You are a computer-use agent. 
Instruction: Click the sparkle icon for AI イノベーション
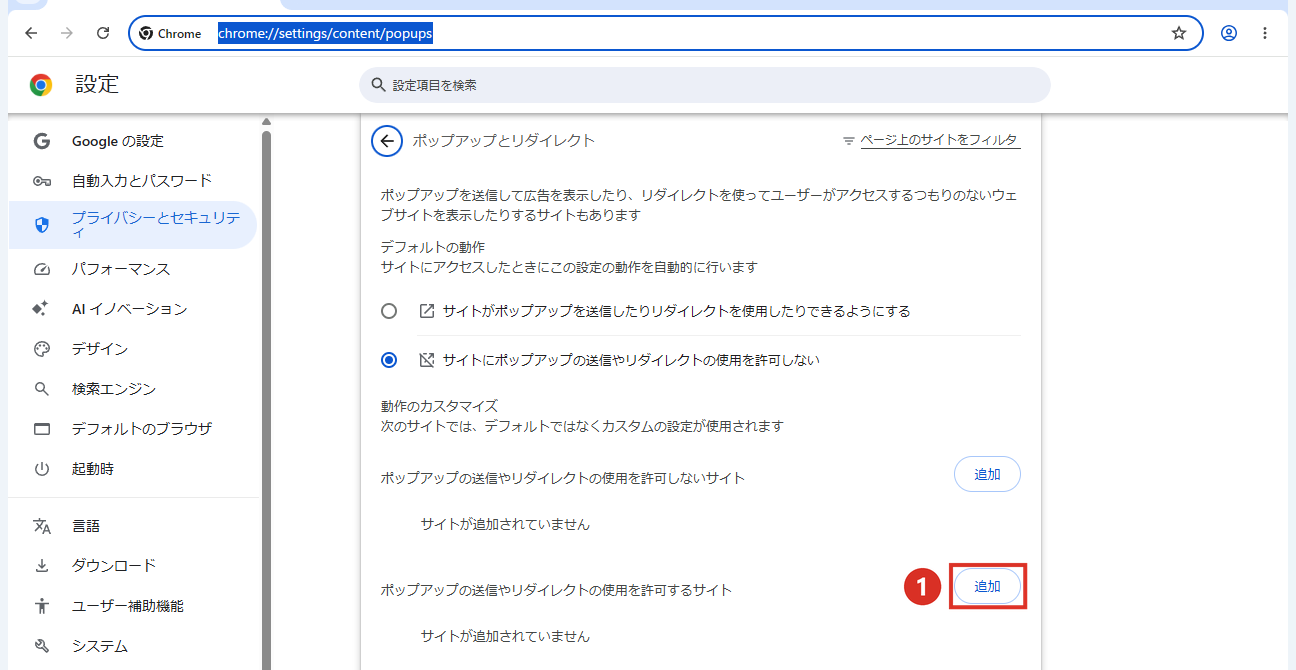pyautogui.click(x=41, y=309)
